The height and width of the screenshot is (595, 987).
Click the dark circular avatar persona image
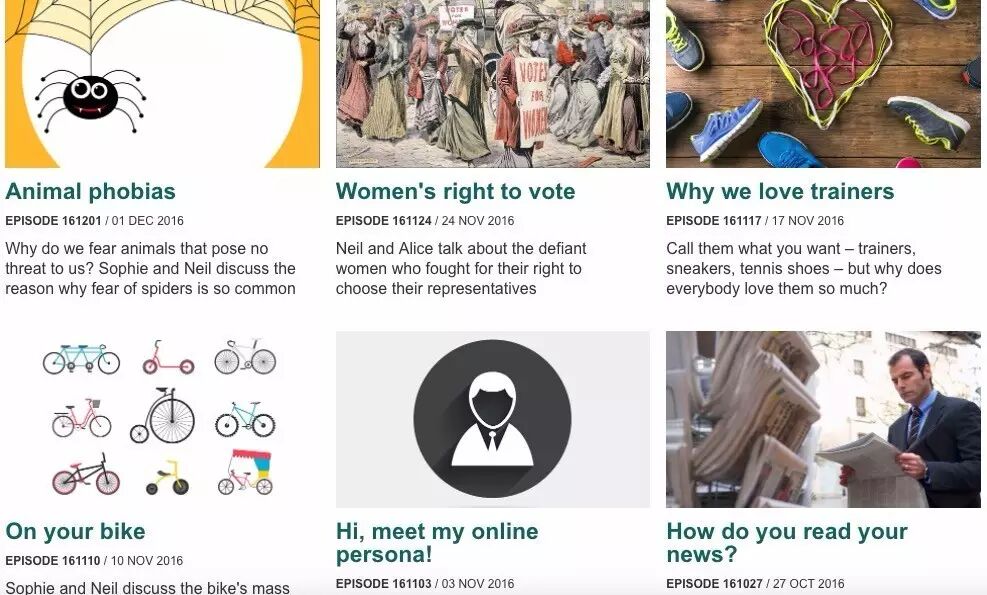coord(492,419)
